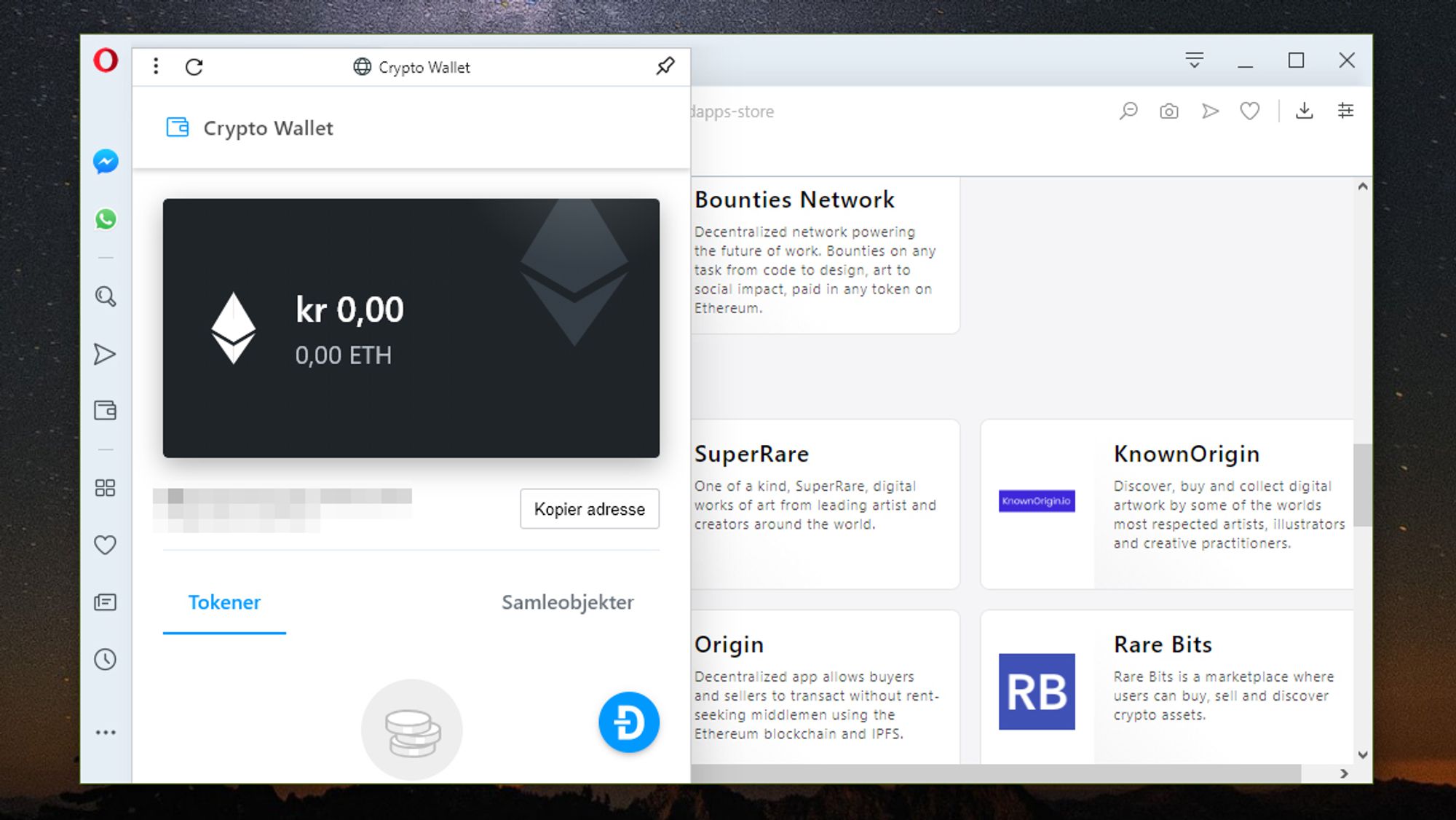Pin the Crypto Wallet panel
The image size is (1456, 820).
pyautogui.click(x=665, y=66)
